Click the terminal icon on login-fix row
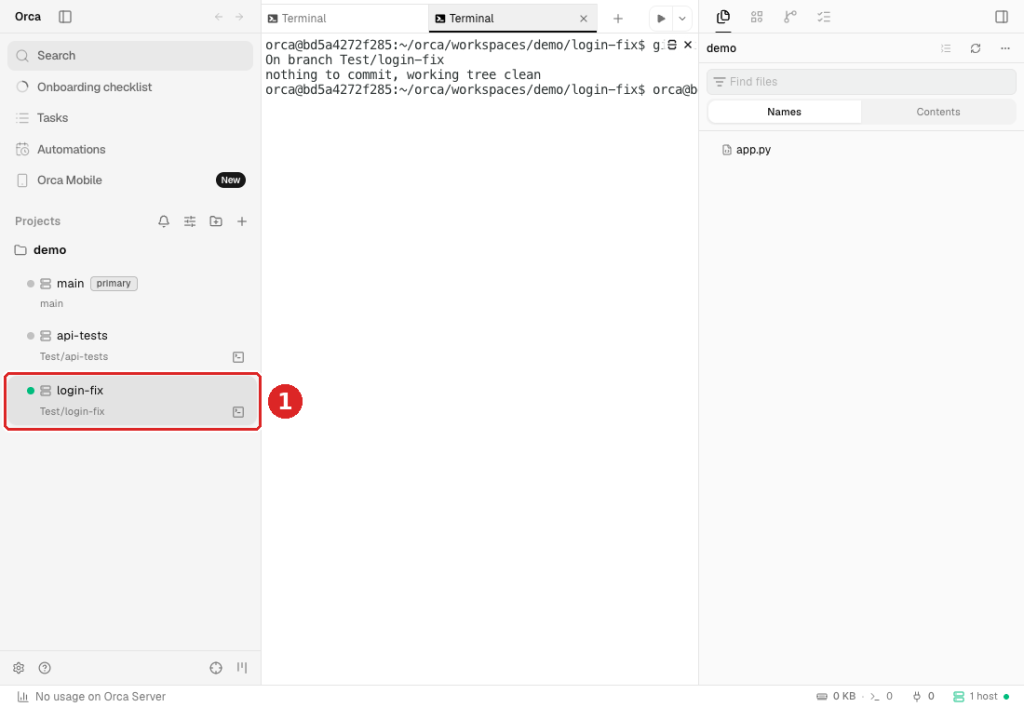This screenshot has width=1024, height=707. (238, 412)
